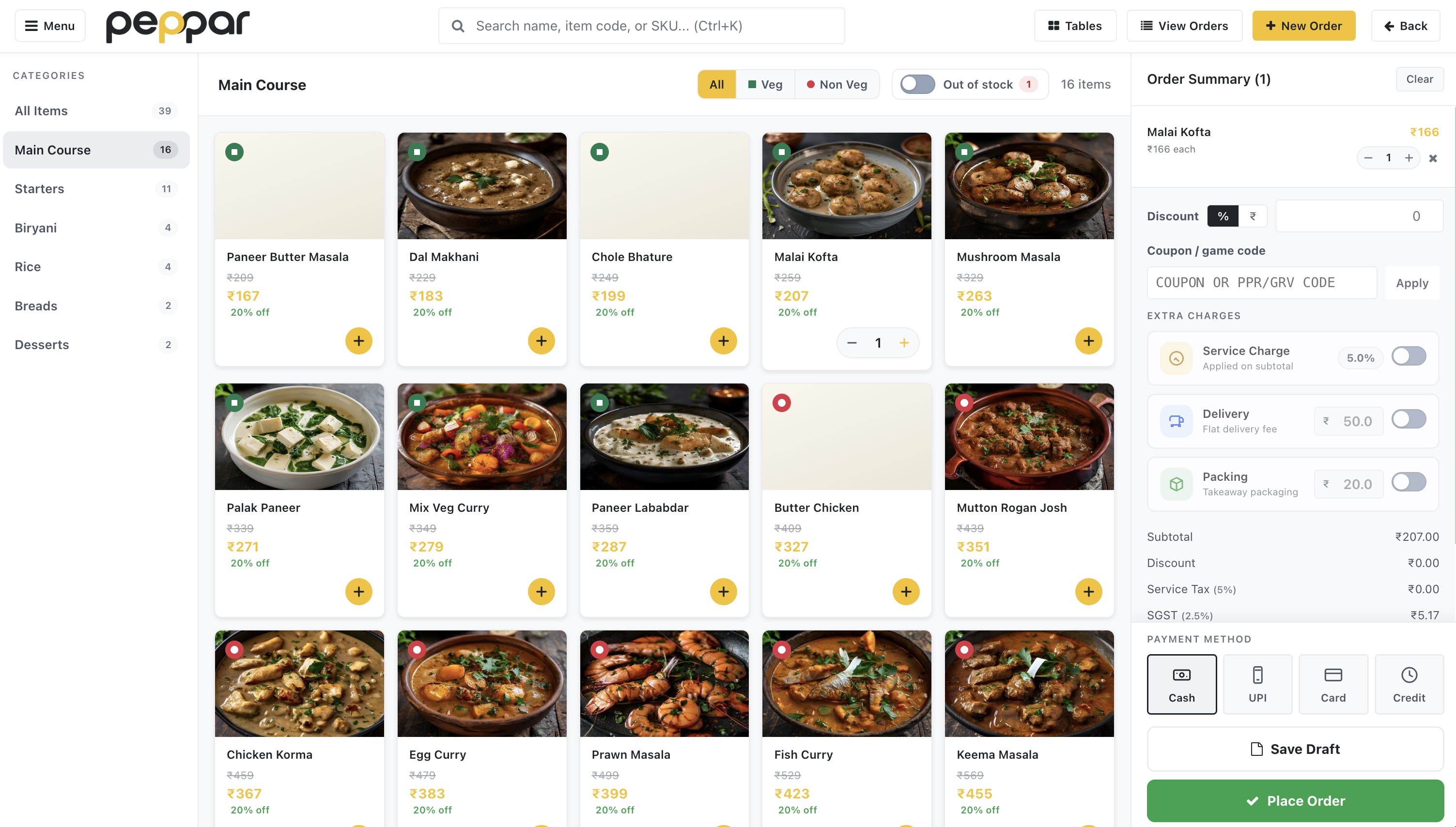Decrease Malai Kofta quantity on menu card

click(852, 343)
